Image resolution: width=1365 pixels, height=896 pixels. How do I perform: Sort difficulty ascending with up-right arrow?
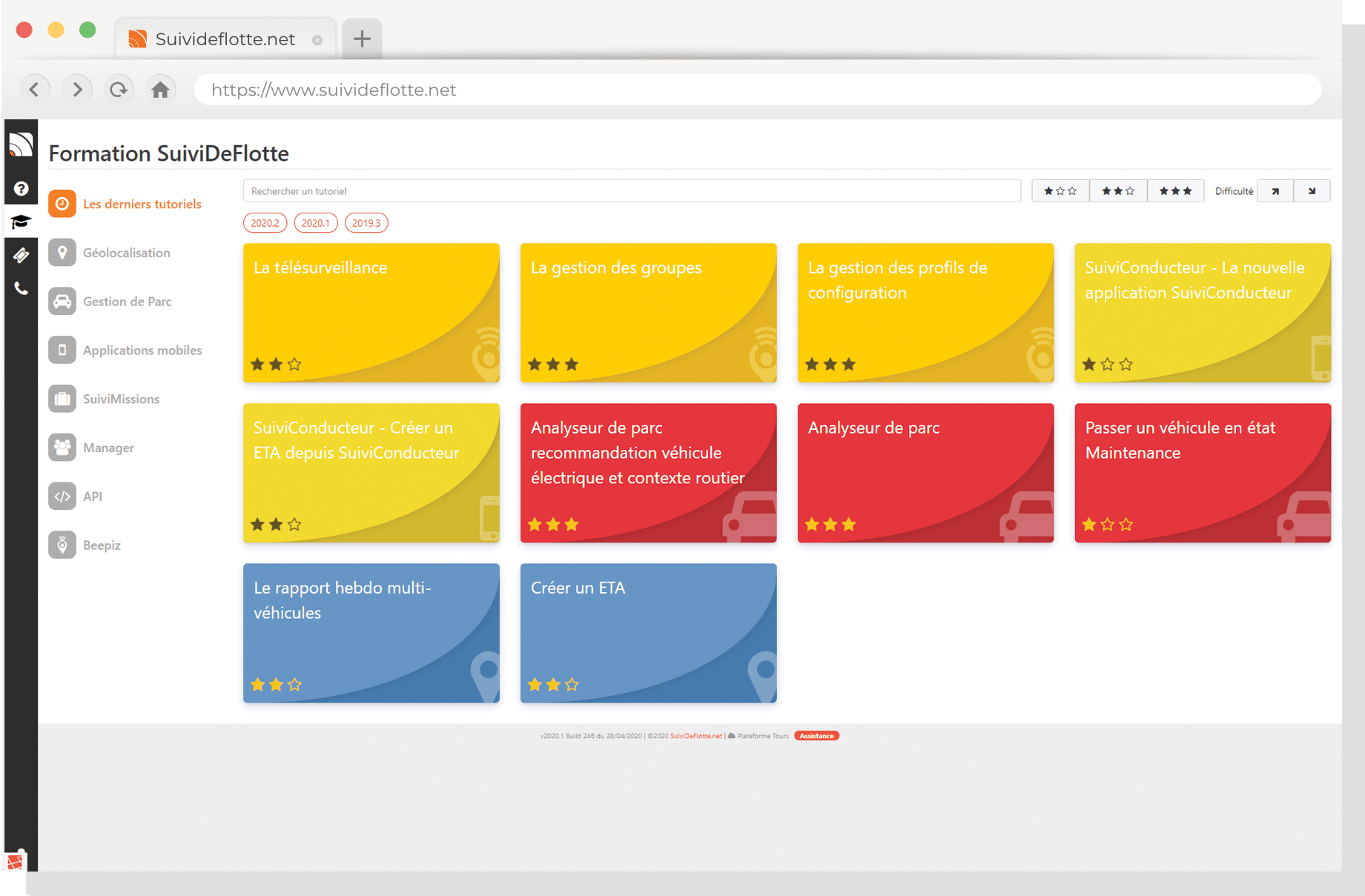pyautogui.click(x=1275, y=191)
